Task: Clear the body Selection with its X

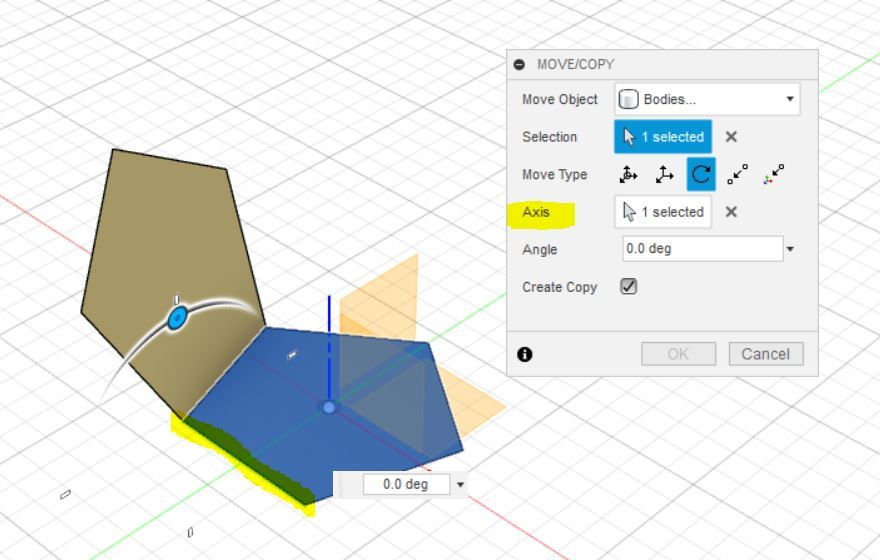Action: click(731, 137)
